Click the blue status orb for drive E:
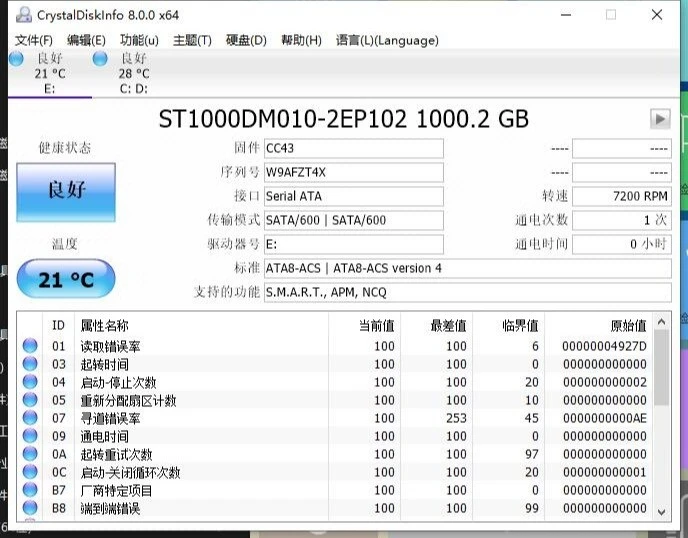Image resolution: width=688 pixels, height=538 pixels. click(16, 59)
